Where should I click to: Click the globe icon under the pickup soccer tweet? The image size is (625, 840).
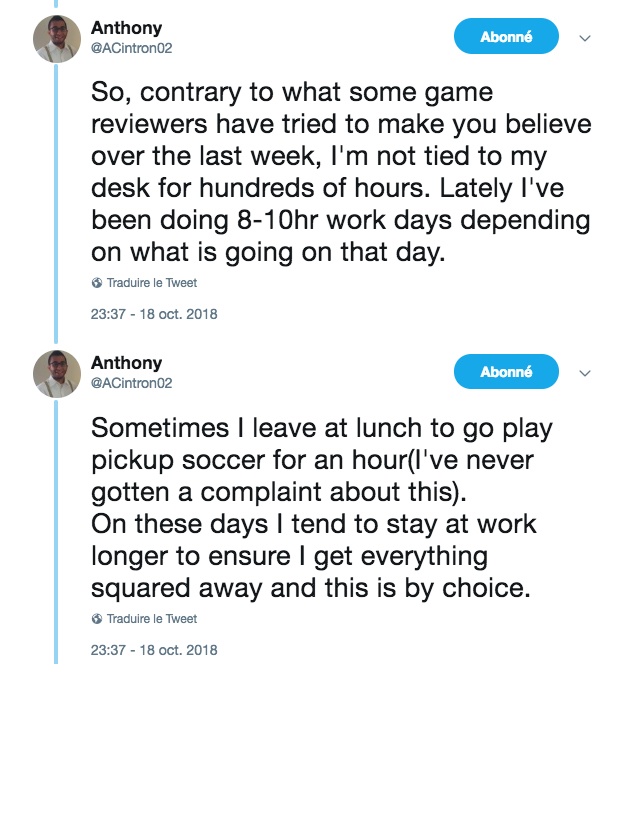point(96,619)
